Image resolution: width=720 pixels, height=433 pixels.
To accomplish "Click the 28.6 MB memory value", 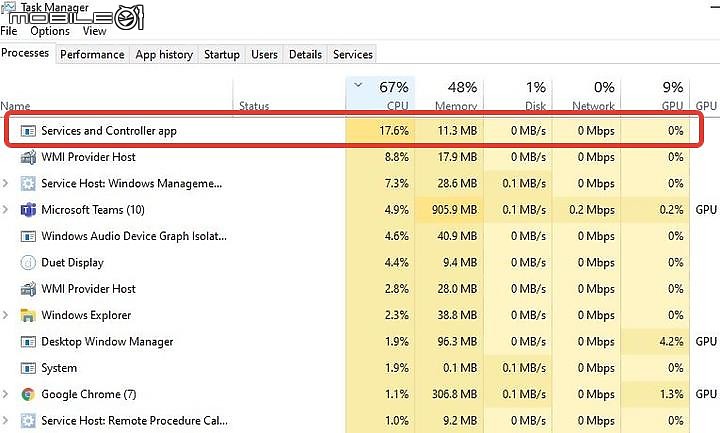I will (x=457, y=183).
